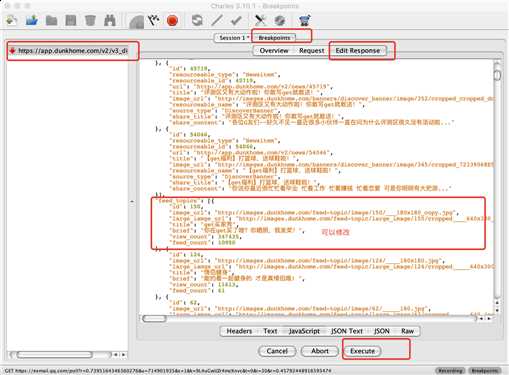The width and height of the screenshot is (509, 375).
Task: Click the Repeat request refresh icon
Action: point(197,21)
